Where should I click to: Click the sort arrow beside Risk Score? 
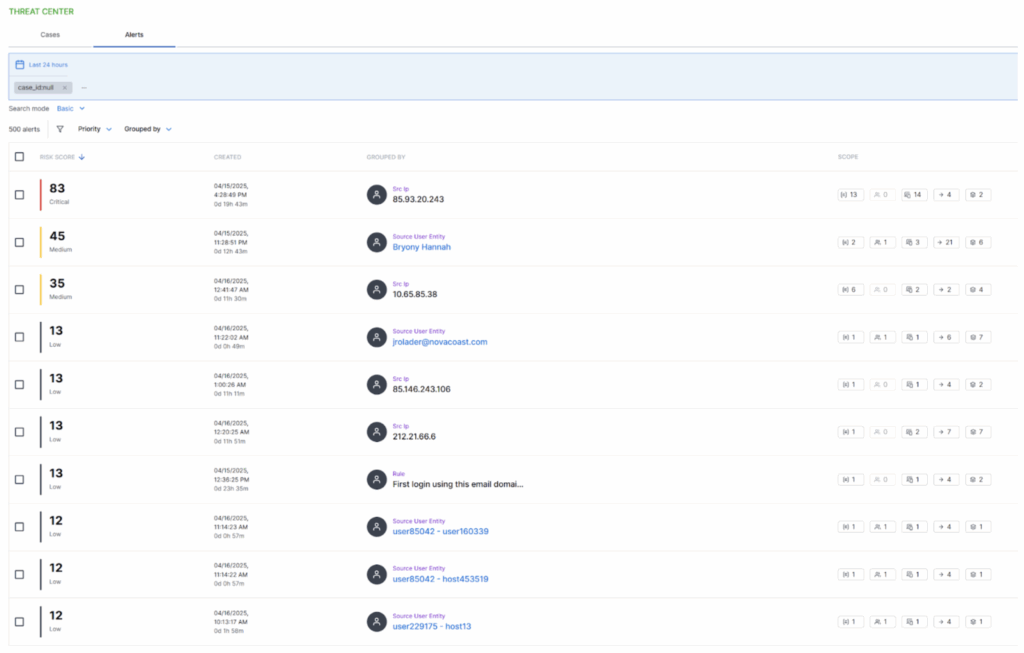click(82, 157)
